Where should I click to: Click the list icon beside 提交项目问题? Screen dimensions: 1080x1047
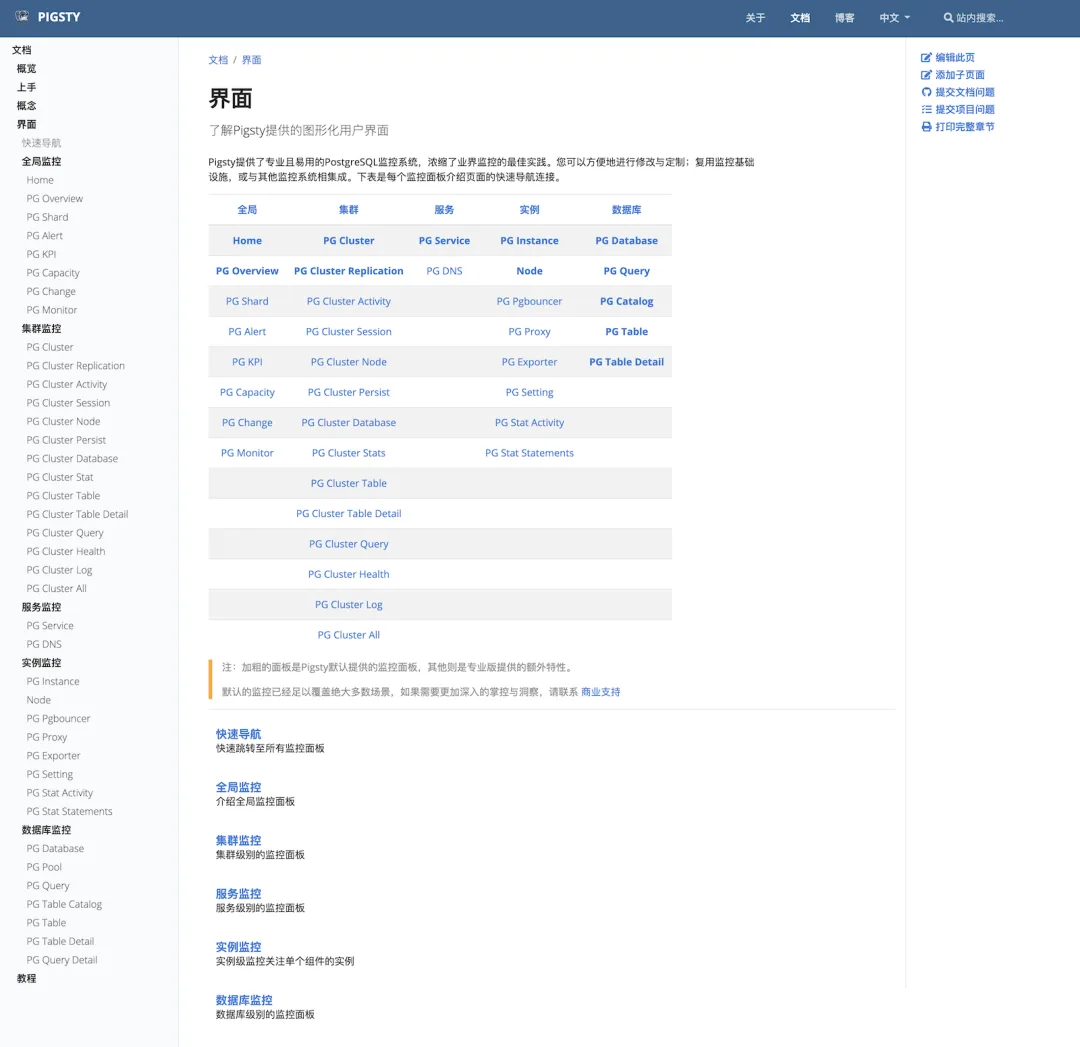[926, 110]
